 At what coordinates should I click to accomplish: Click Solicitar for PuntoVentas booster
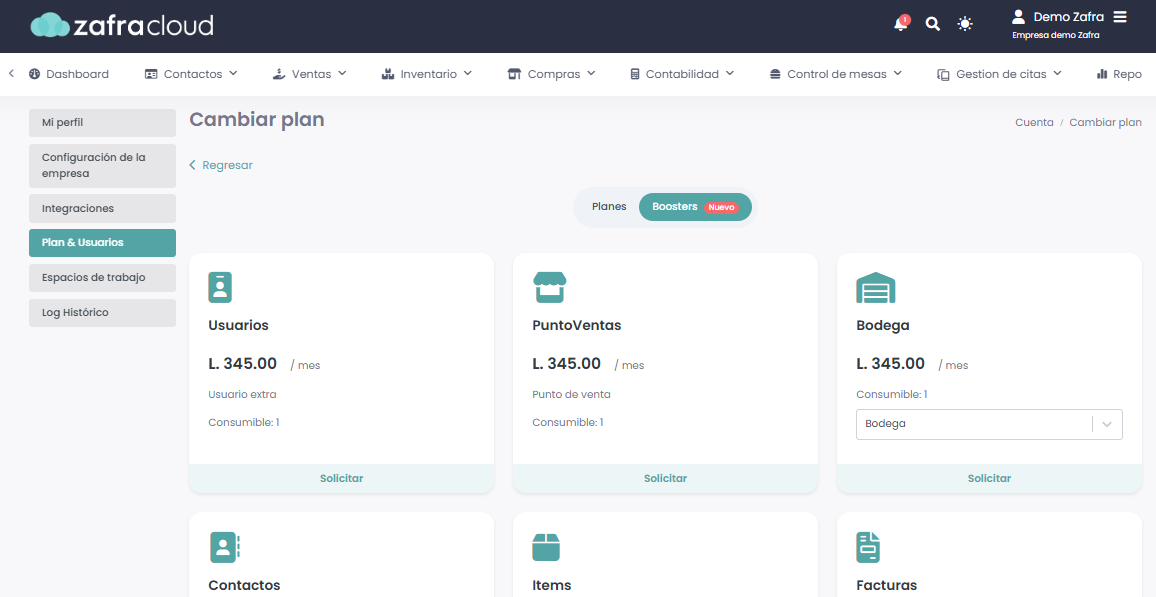point(665,478)
